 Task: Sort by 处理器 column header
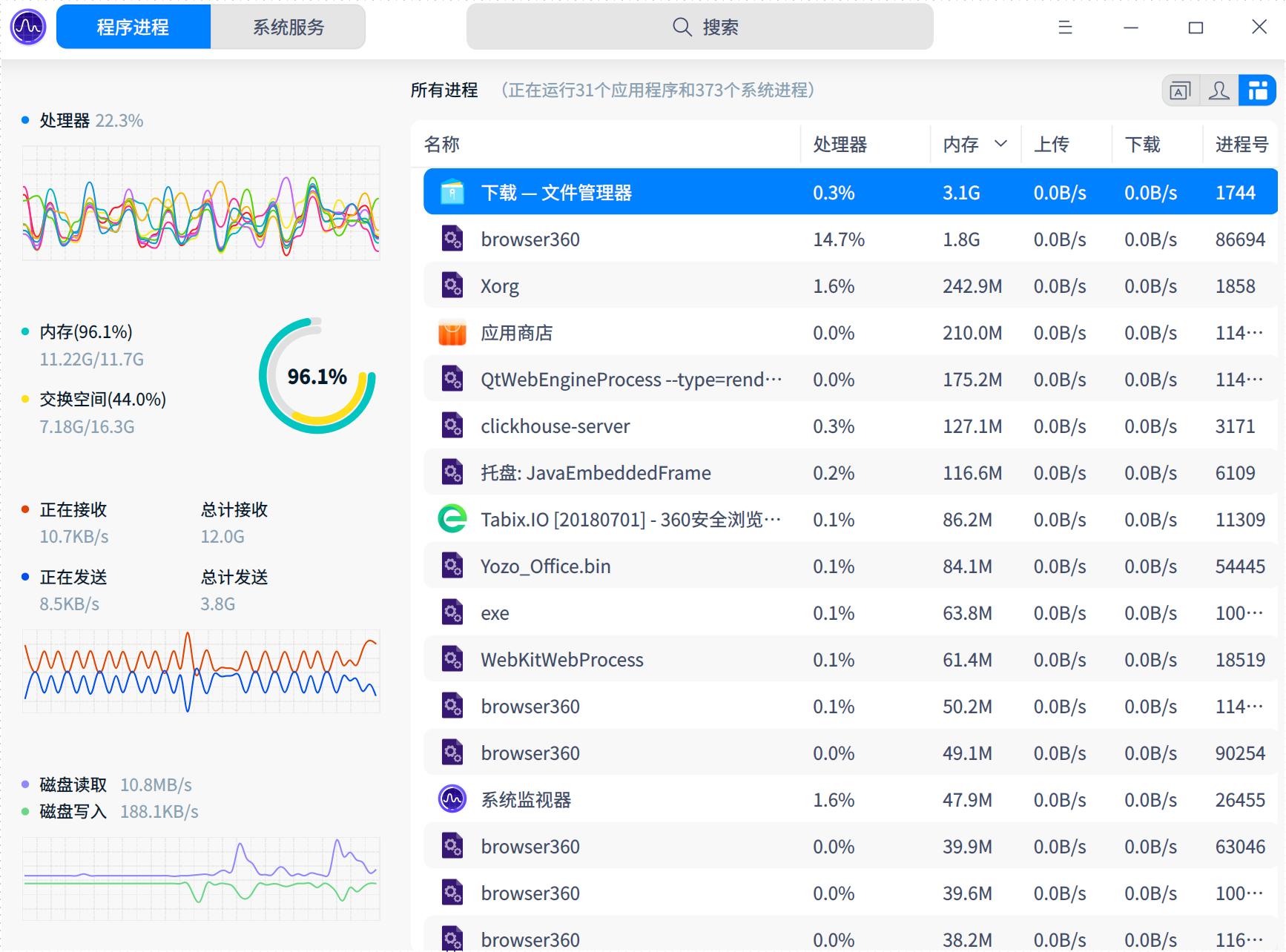(x=840, y=145)
